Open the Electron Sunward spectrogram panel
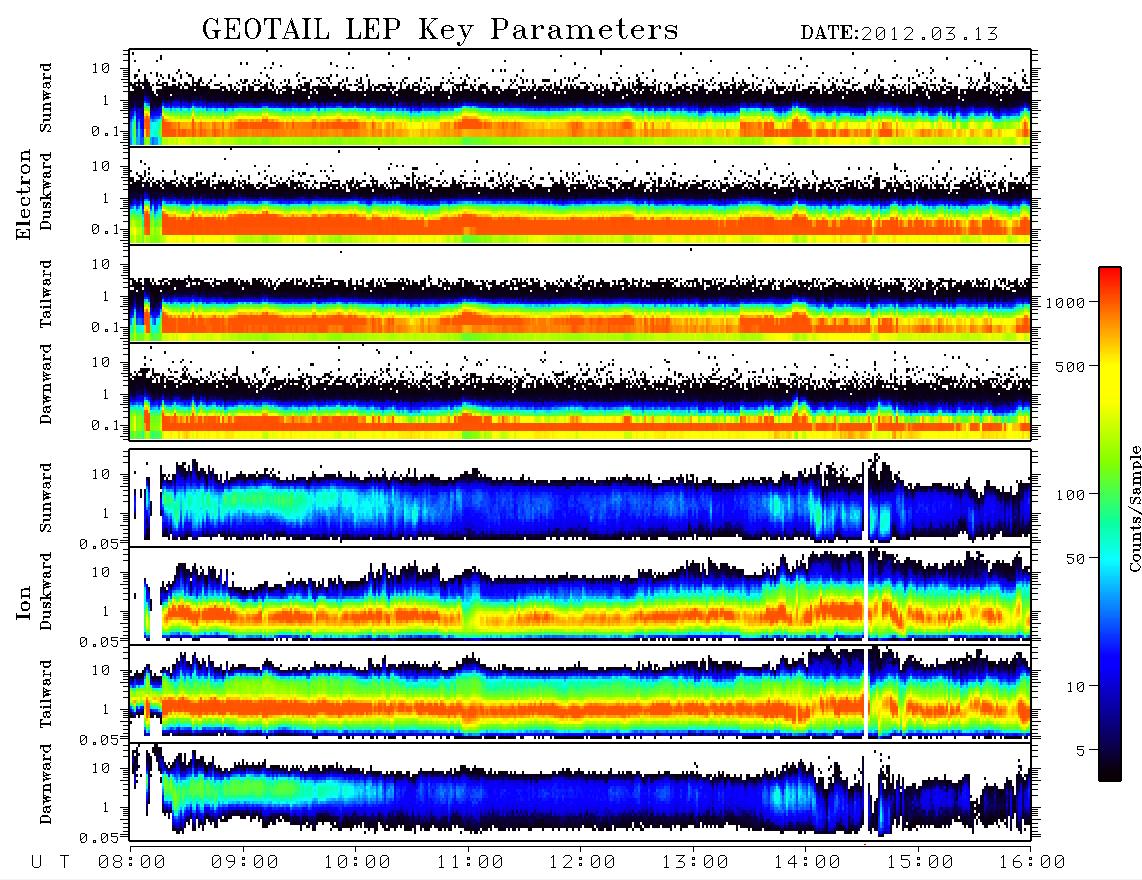This screenshot has width=1142, height=880. click(x=580, y=98)
